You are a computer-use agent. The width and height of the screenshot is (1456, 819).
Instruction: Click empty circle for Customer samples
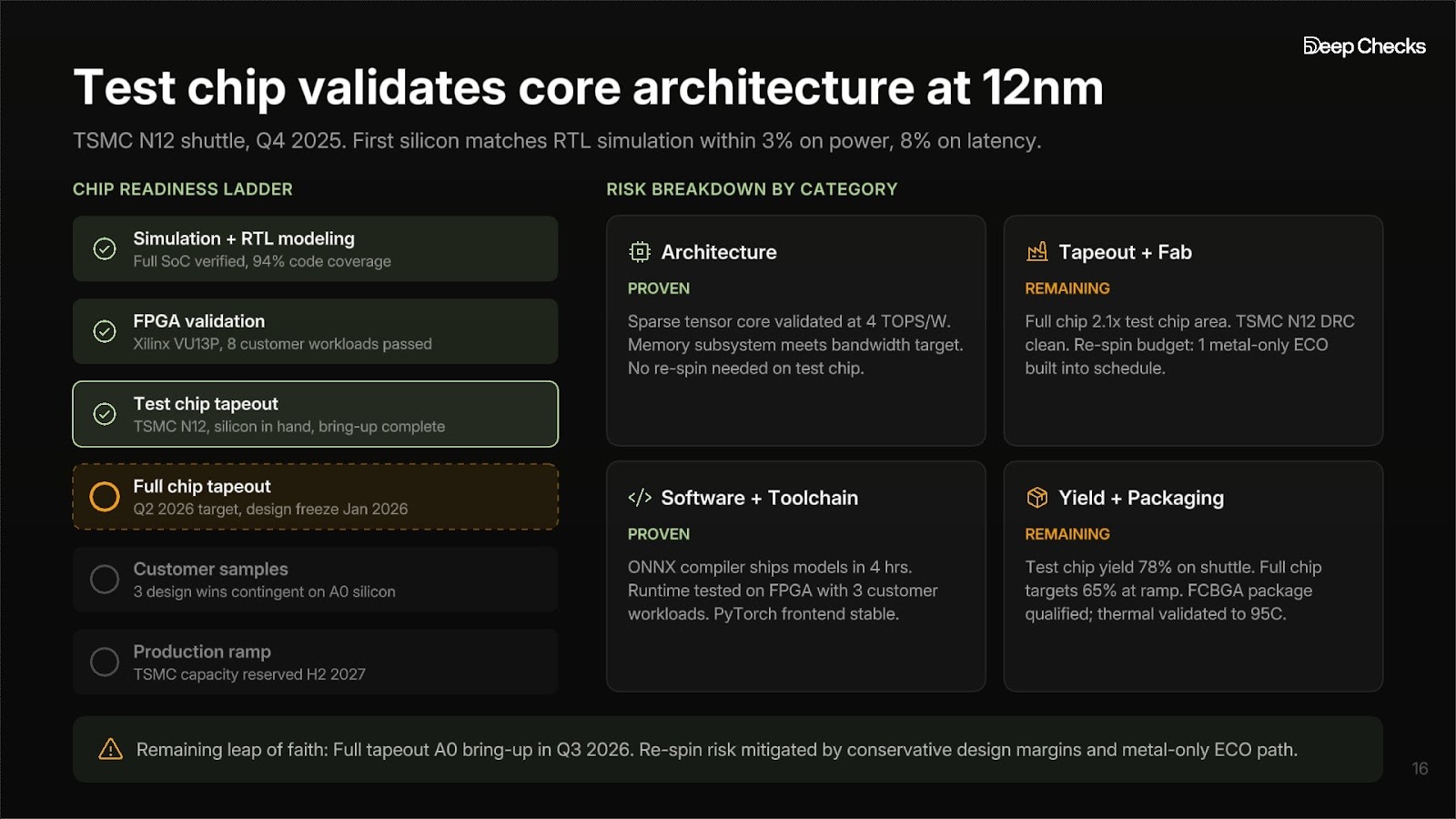[105, 580]
